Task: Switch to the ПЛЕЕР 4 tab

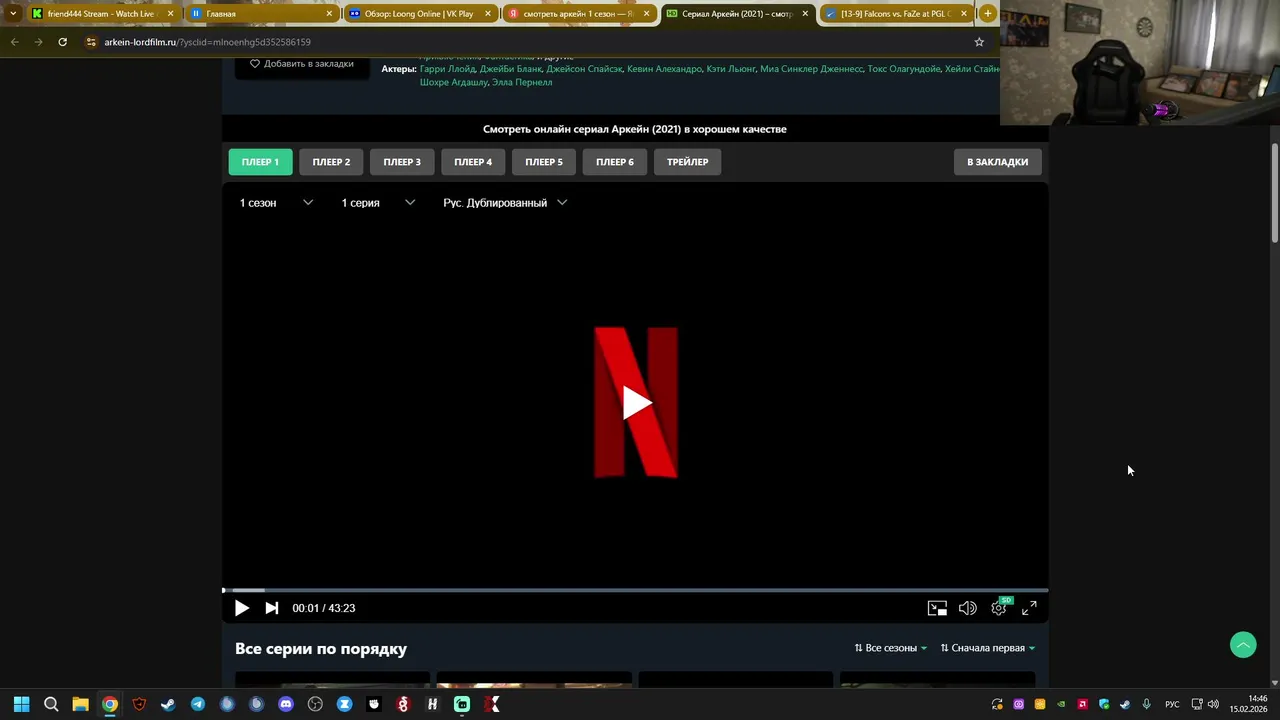Action: (473, 162)
